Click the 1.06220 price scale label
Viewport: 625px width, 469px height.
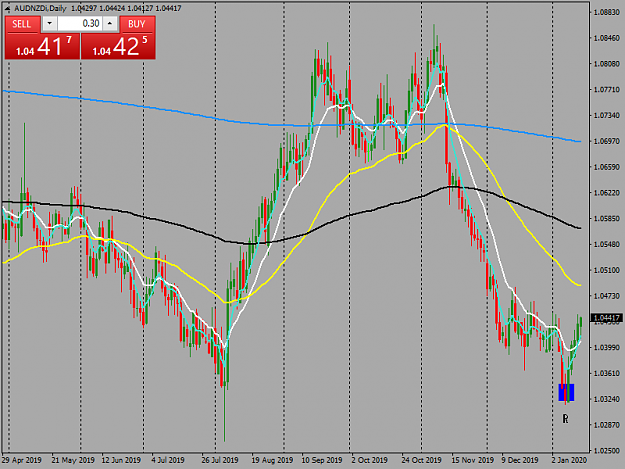607,192
